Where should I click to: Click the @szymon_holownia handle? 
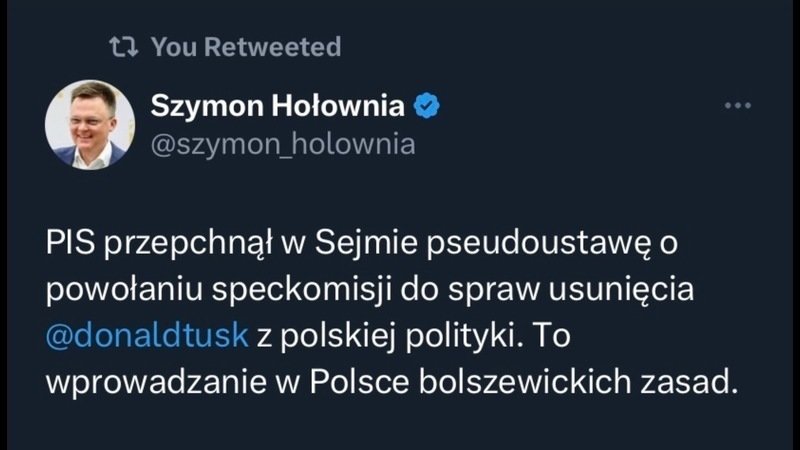click(281, 144)
